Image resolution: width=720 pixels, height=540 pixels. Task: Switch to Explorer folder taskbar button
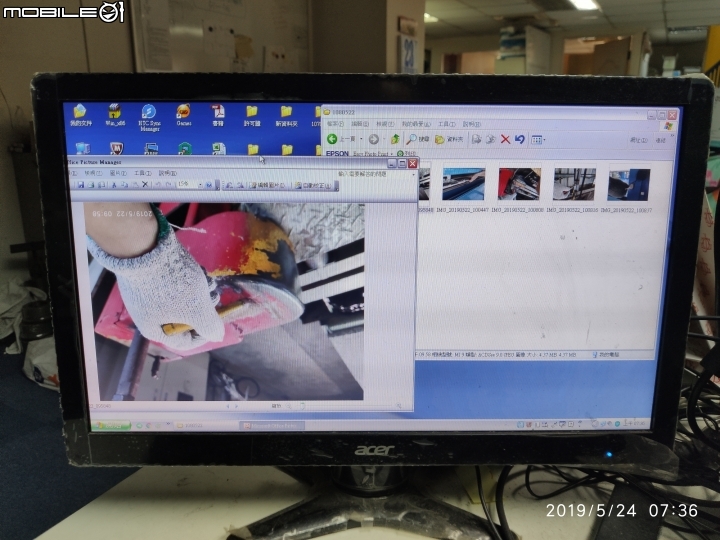click(x=205, y=426)
